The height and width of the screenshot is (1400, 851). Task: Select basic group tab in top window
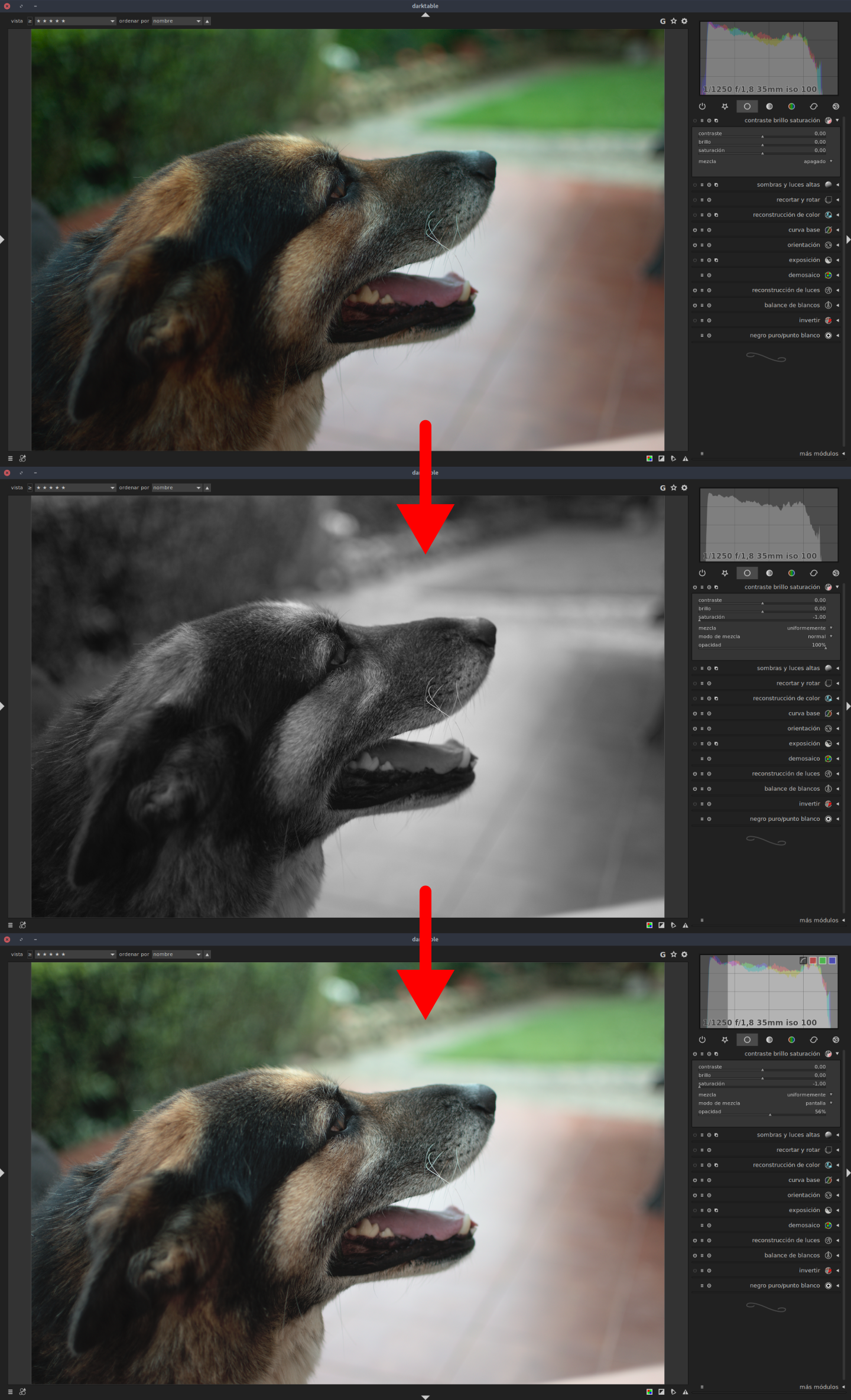(747, 106)
